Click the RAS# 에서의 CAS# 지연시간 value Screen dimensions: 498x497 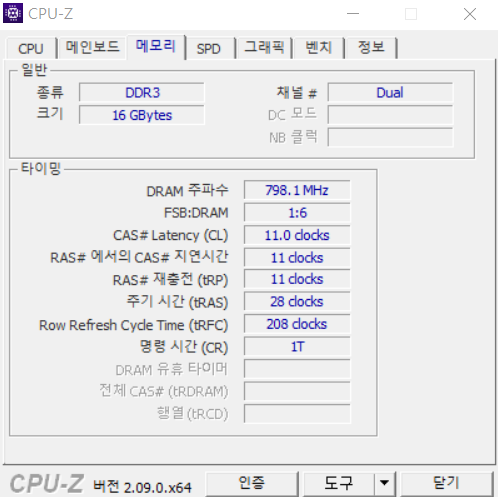(297, 257)
